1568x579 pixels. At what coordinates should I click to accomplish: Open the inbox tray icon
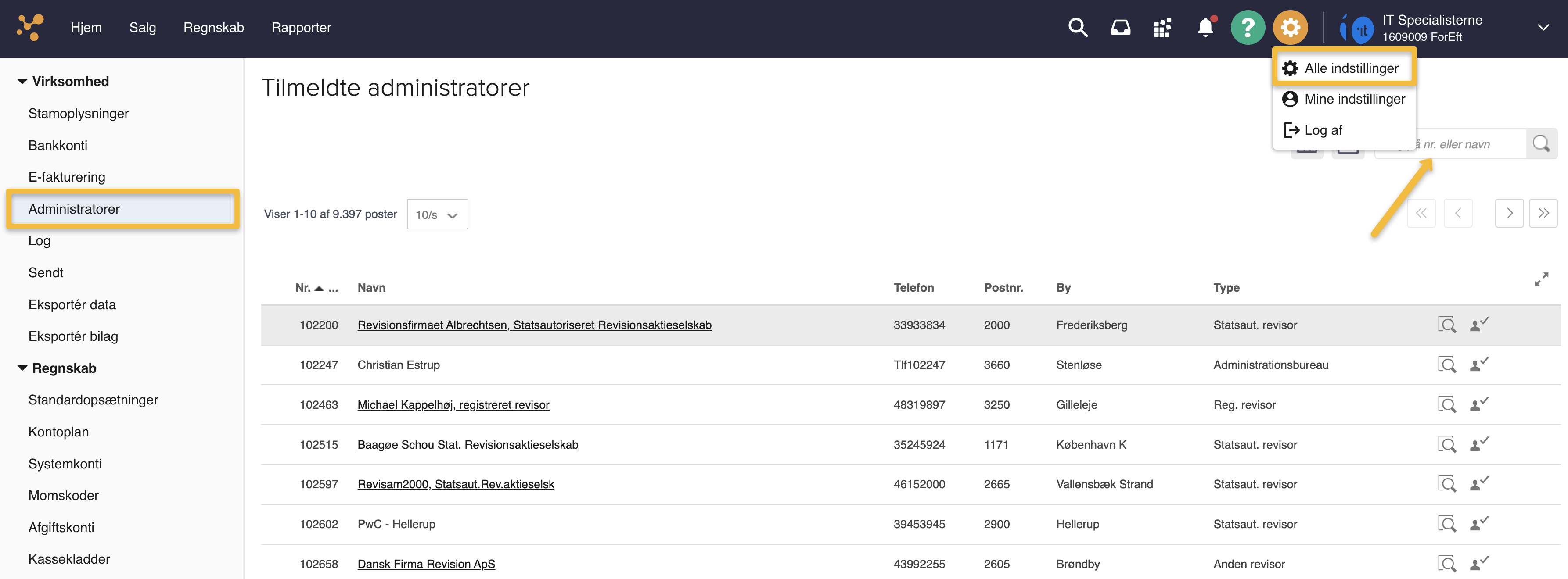pos(1120,27)
